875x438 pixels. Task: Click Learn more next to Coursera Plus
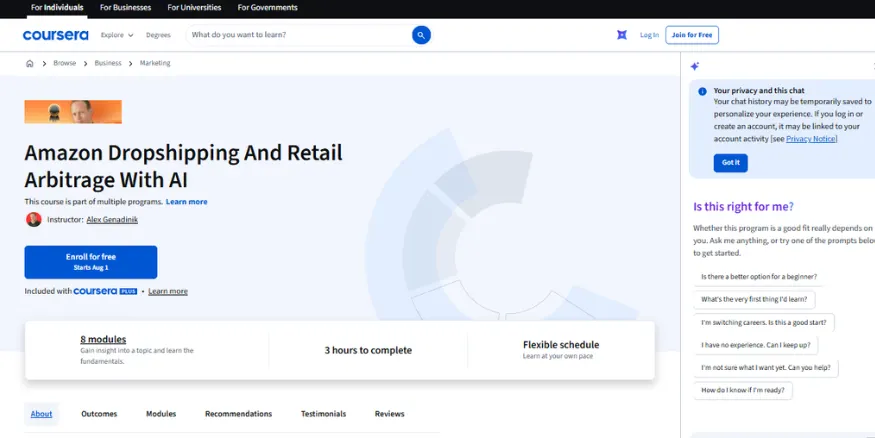pyautogui.click(x=168, y=291)
